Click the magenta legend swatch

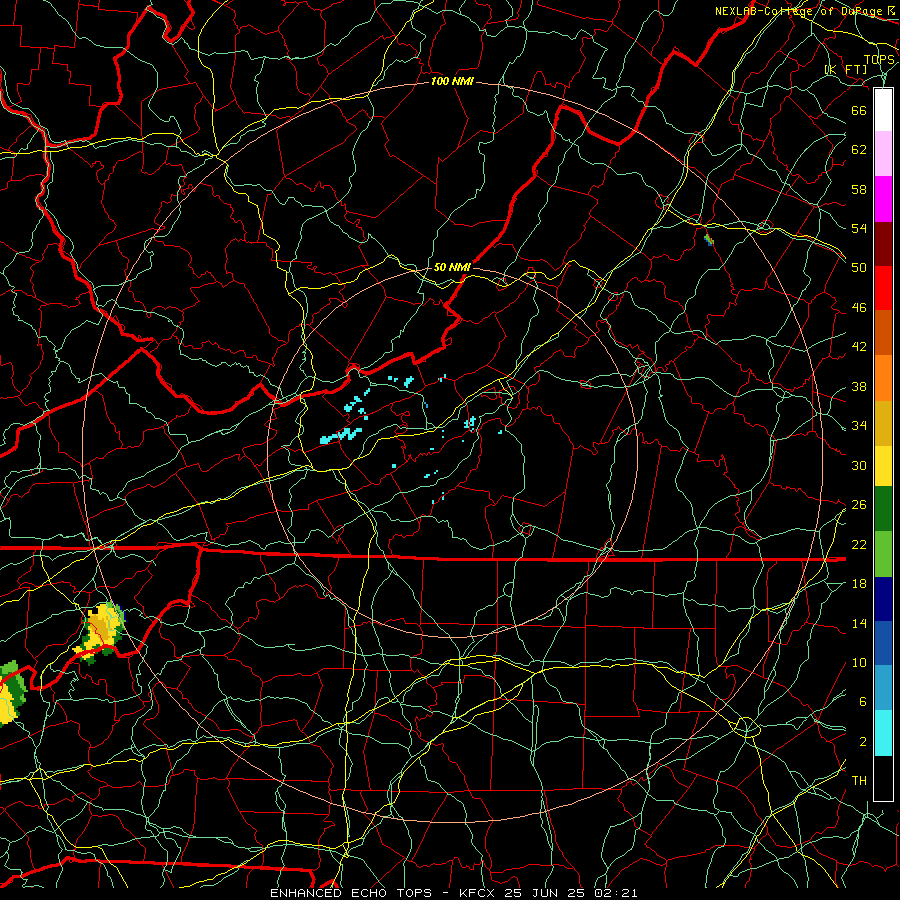click(x=883, y=199)
